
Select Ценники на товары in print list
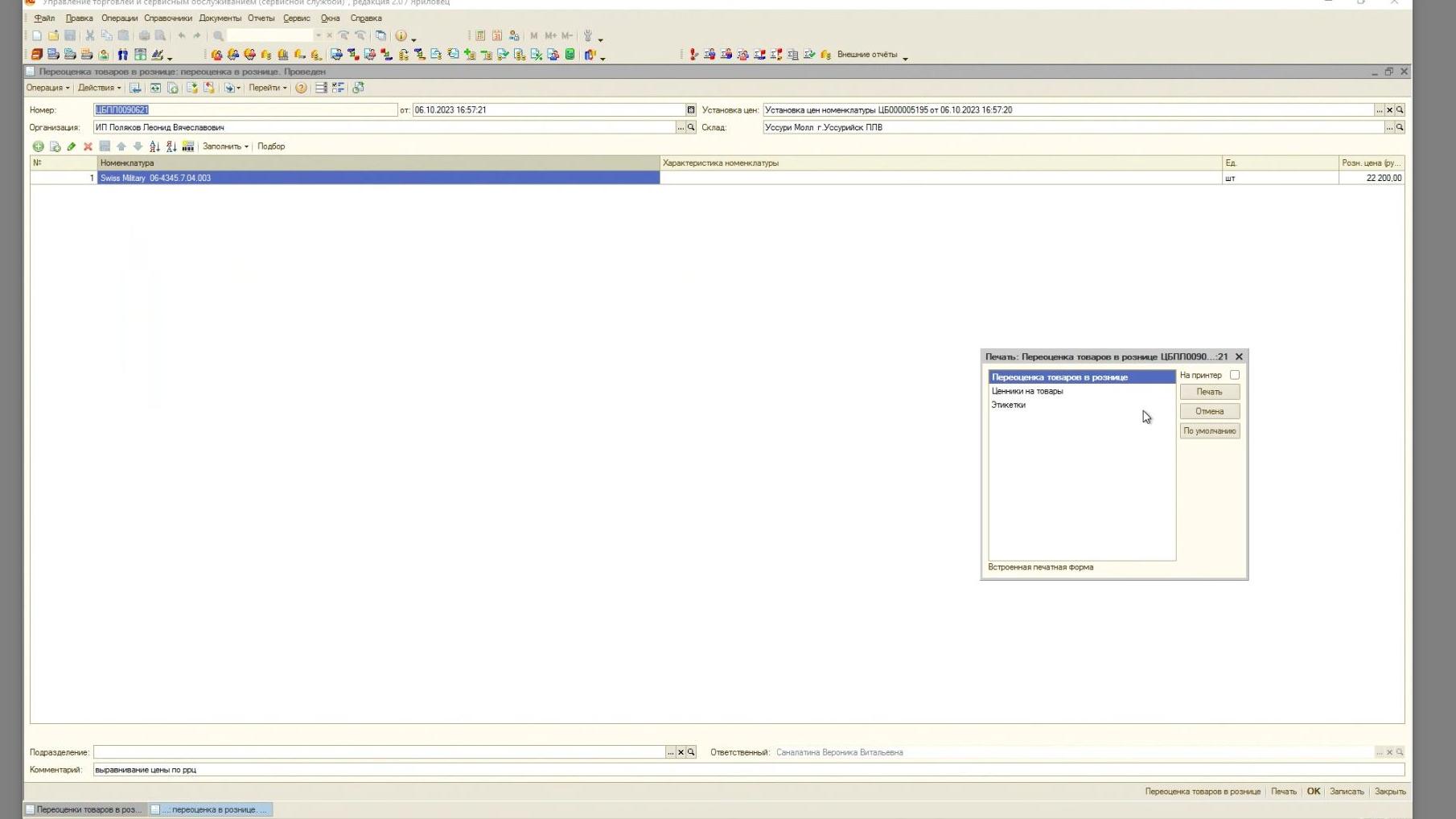(x=1081, y=391)
